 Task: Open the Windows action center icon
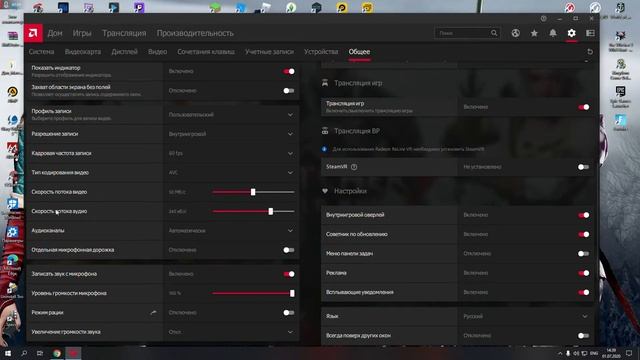point(629,353)
